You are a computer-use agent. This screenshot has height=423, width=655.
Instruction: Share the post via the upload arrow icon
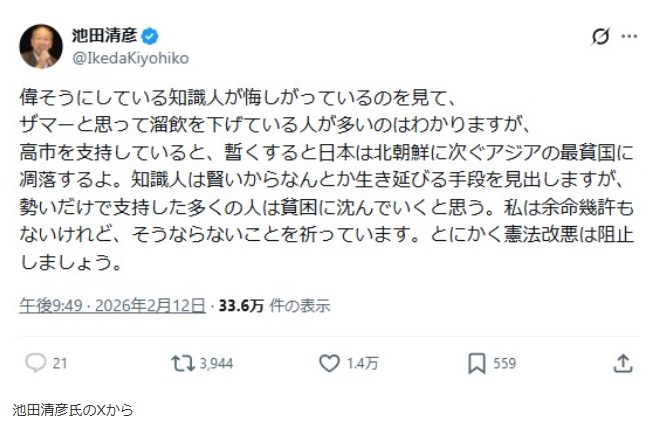click(x=622, y=362)
